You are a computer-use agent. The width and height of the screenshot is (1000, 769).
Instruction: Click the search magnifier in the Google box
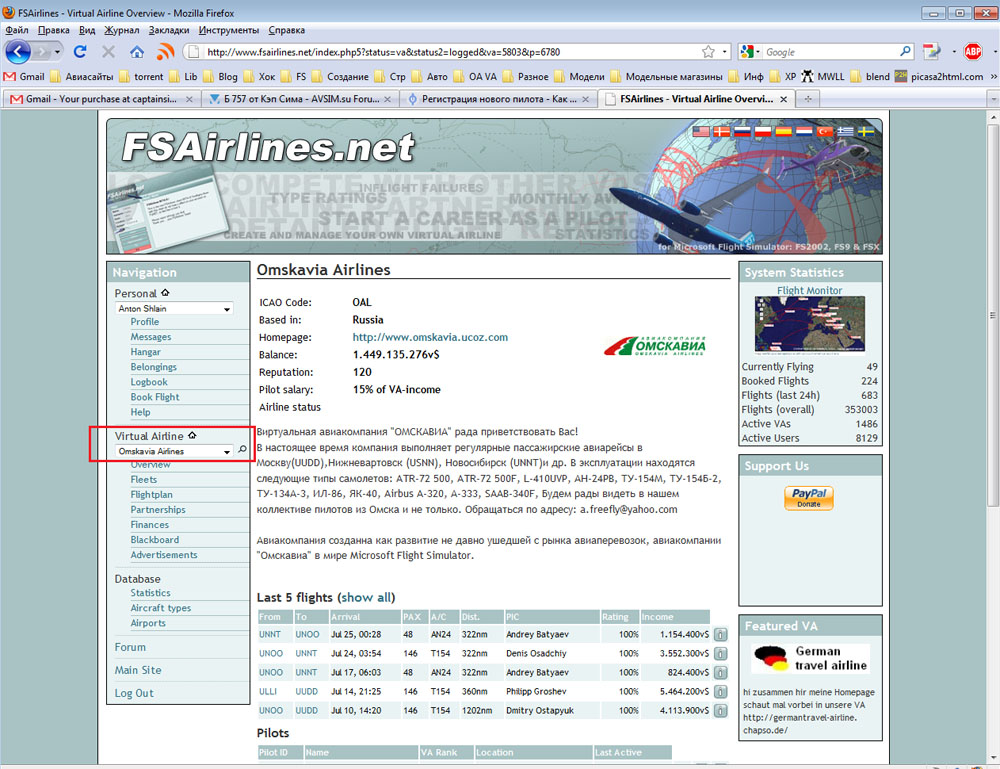tap(905, 52)
